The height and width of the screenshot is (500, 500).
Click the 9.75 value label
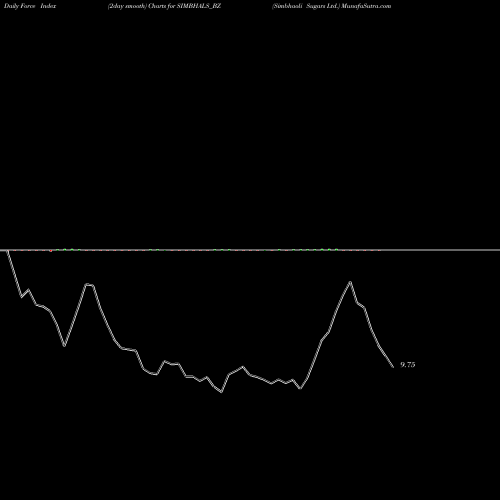[408, 365]
